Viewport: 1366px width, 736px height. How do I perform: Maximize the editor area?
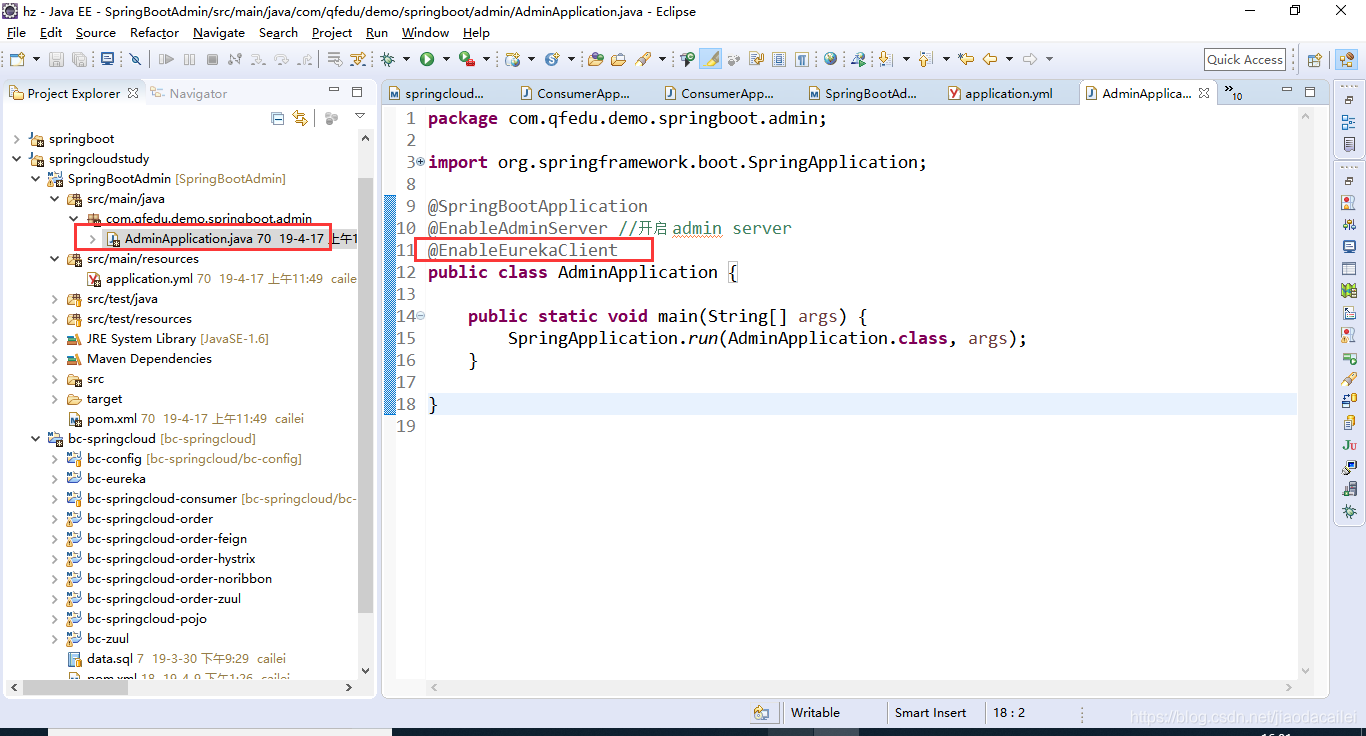(1310, 92)
